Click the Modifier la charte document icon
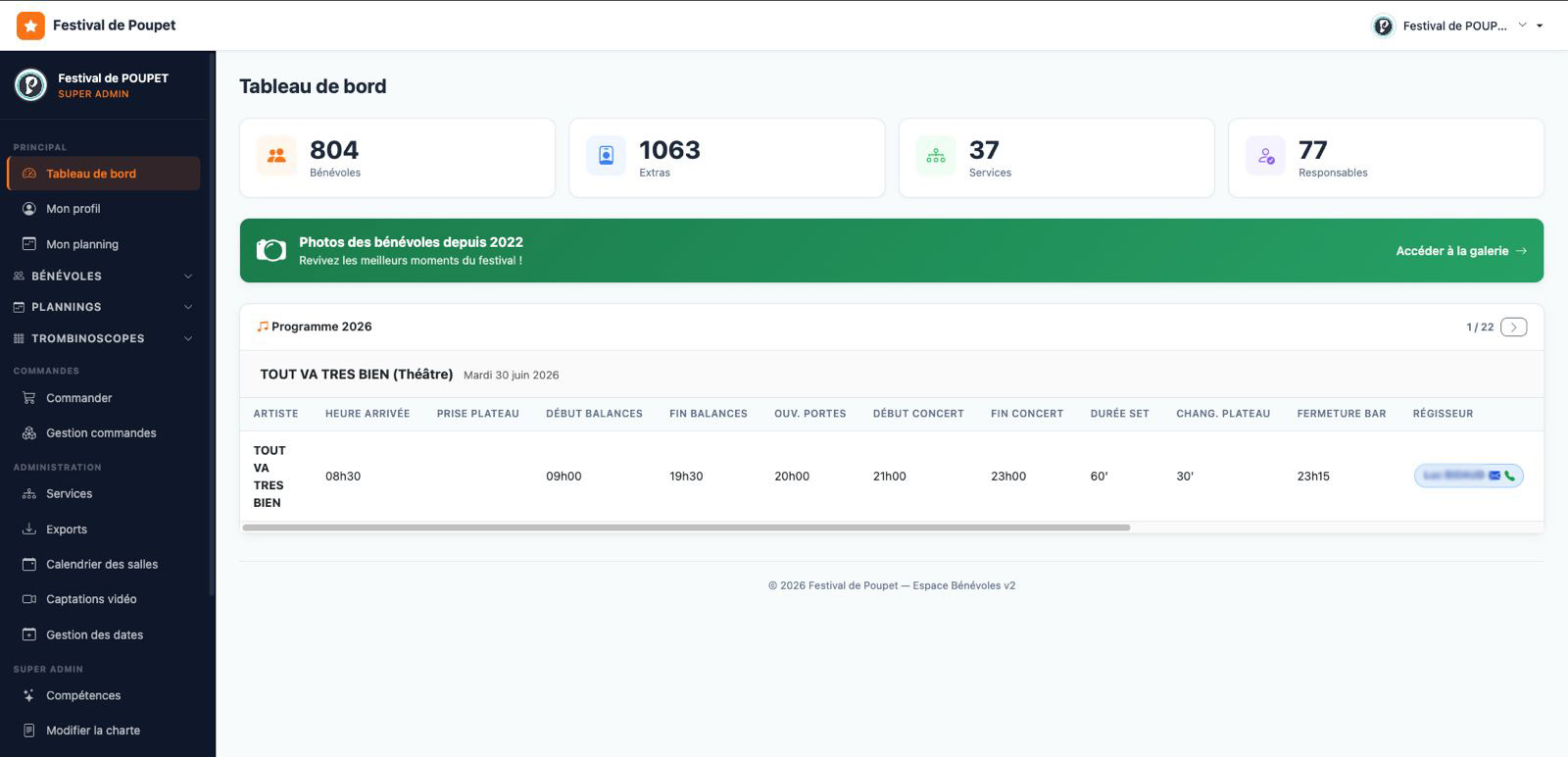The width and height of the screenshot is (1568, 757). tap(29, 731)
